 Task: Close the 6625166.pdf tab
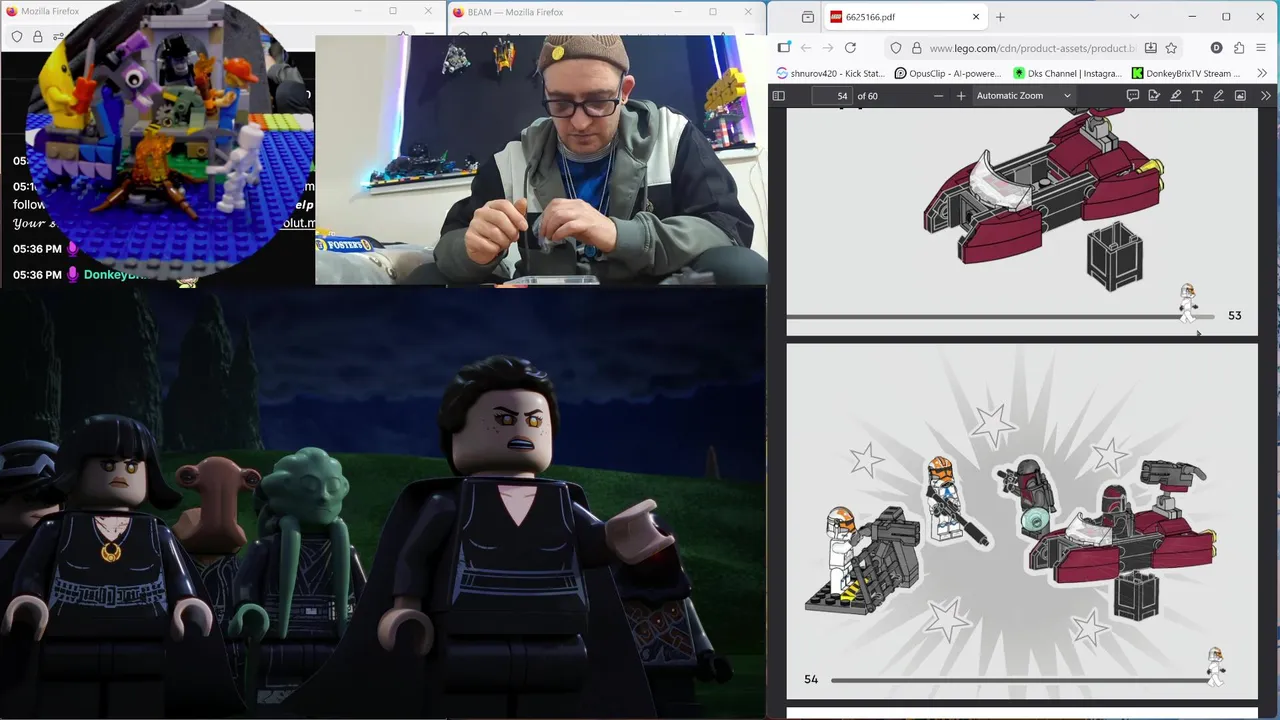[976, 17]
